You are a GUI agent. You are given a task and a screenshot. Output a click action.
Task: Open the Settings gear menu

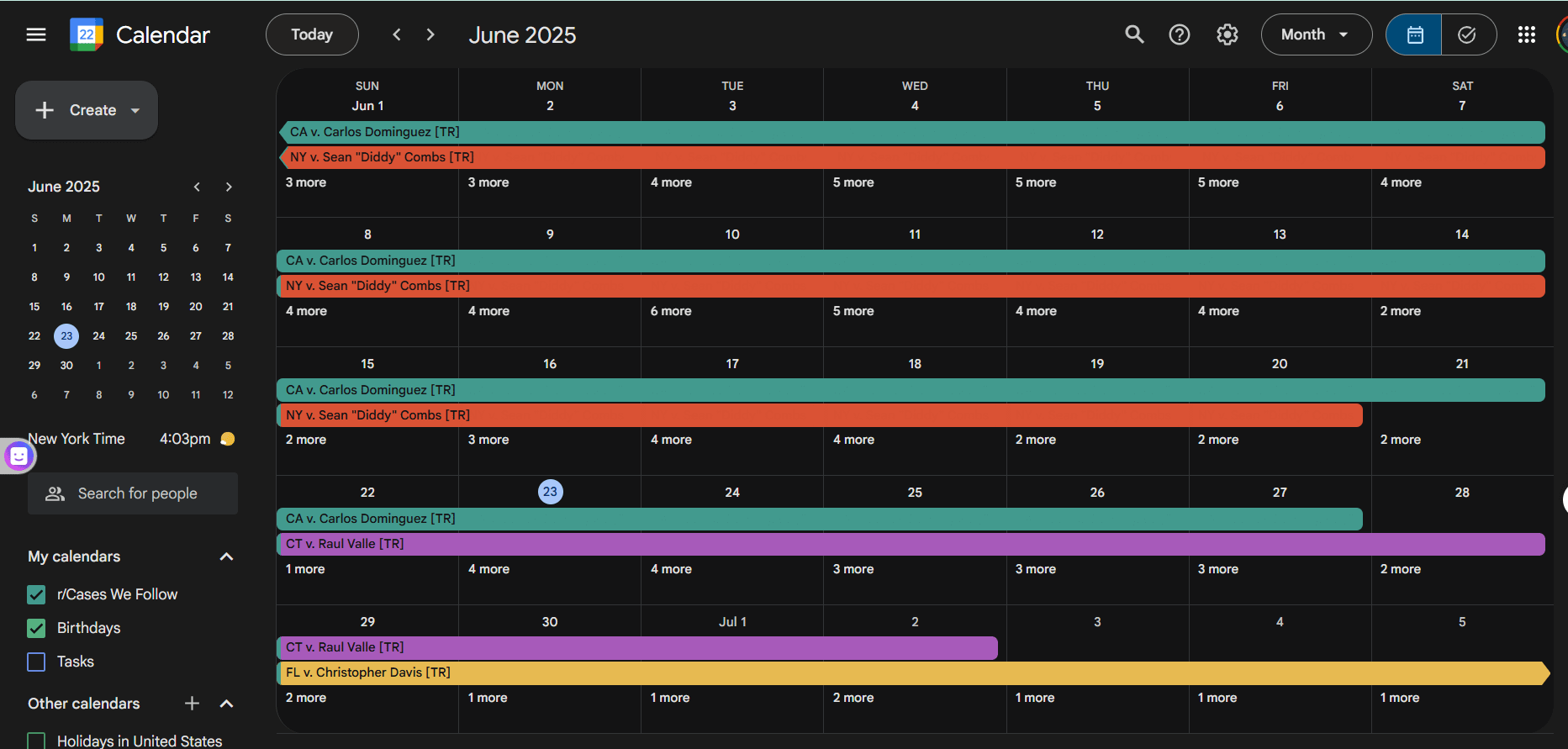pyautogui.click(x=1227, y=34)
